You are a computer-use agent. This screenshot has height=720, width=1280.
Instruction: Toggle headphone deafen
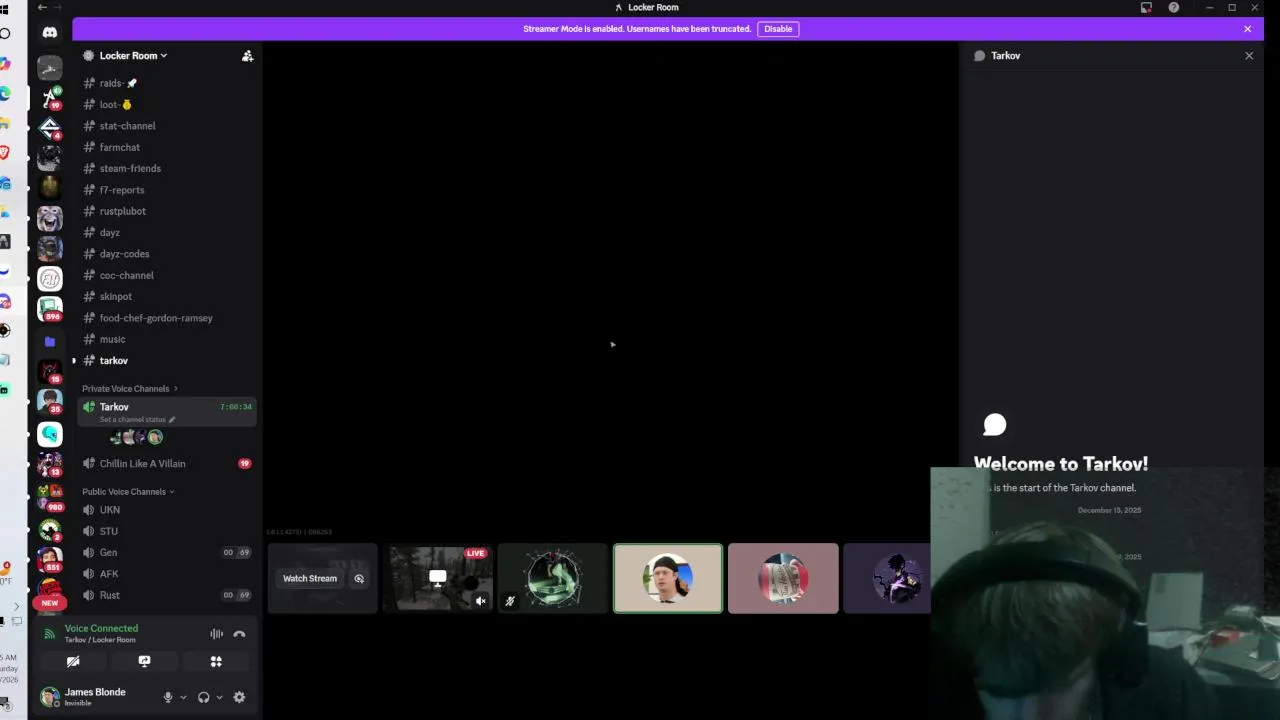click(204, 697)
